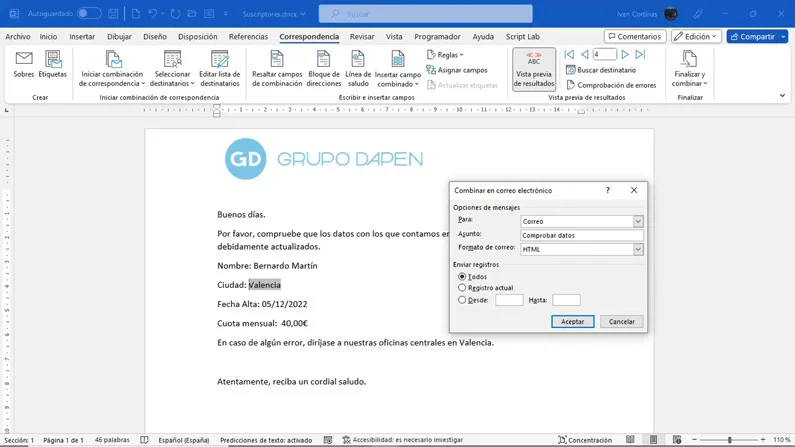This screenshot has height=447, width=795.
Task: Click Editar lista de destinatarios
Action: tap(220, 69)
